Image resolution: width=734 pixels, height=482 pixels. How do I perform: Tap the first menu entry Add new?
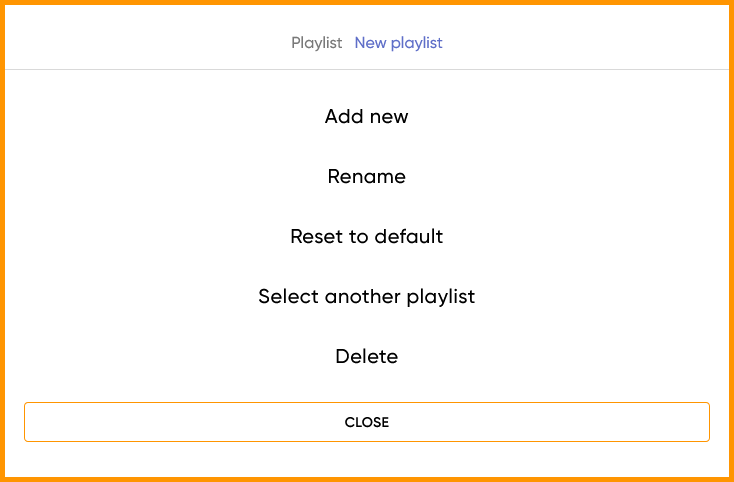(x=367, y=116)
